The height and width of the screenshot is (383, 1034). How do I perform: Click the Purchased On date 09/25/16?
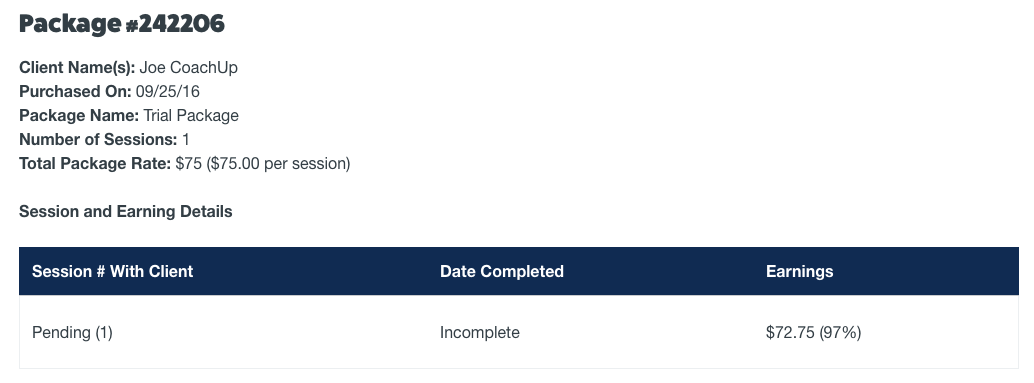(167, 92)
